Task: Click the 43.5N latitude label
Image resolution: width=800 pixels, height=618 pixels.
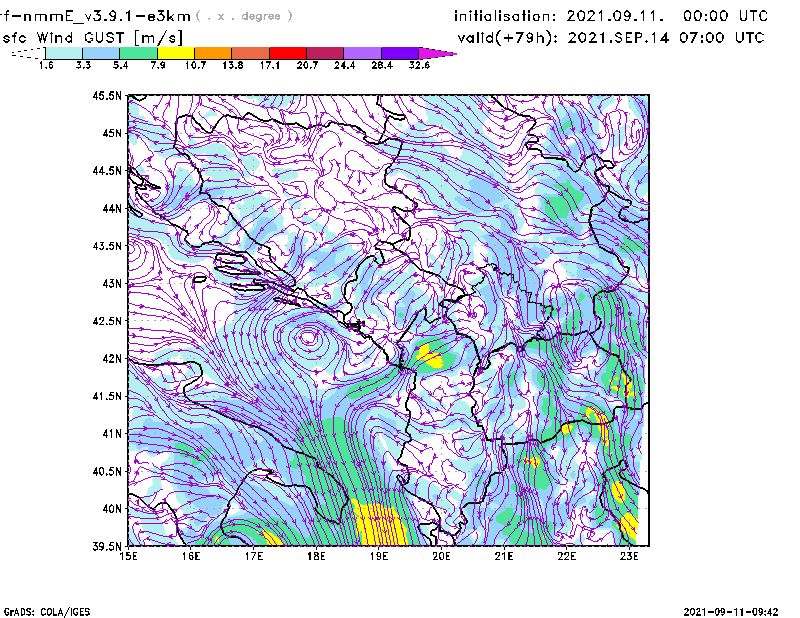Action: pos(107,246)
